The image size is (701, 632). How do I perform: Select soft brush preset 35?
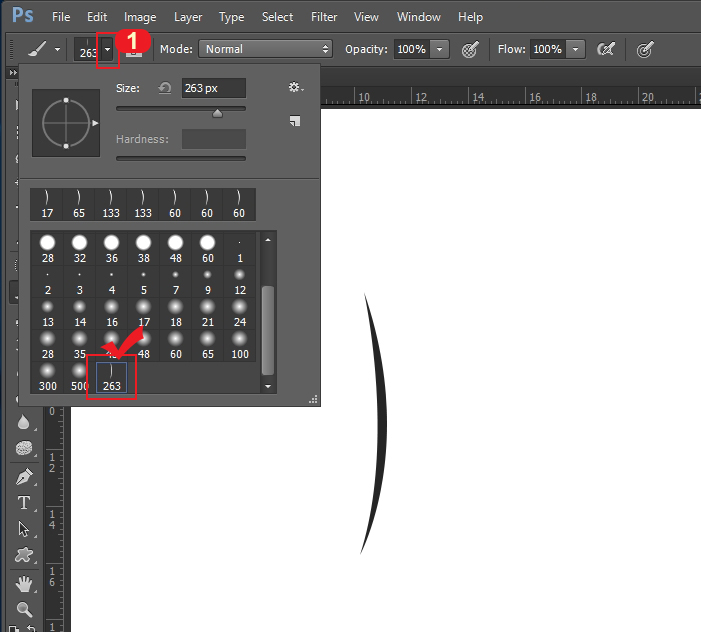point(80,345)
